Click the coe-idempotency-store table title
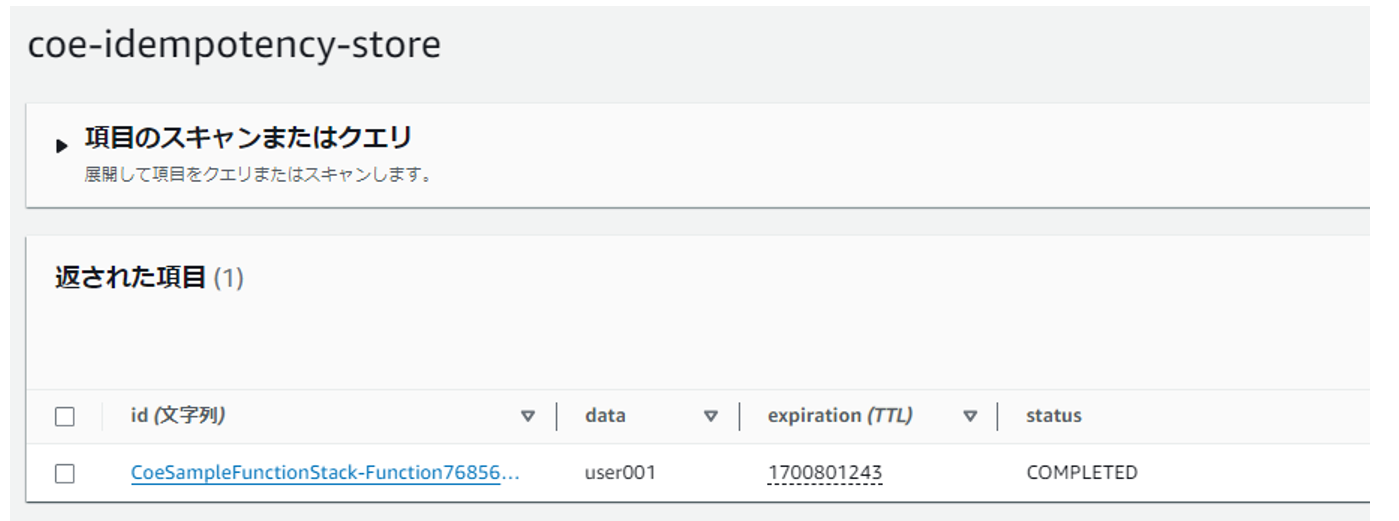Image resolution: width=1399 pixels, height=521 pixels. 234,46
